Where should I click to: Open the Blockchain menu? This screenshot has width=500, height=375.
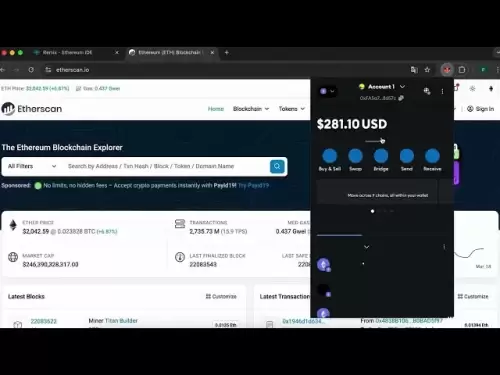click(x=251, y=109)
